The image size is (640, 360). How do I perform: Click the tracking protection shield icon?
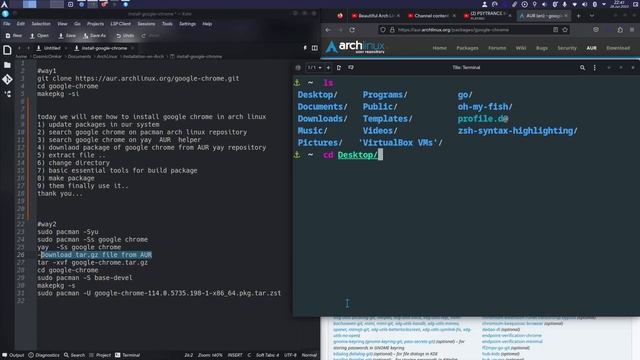point(382,30)
